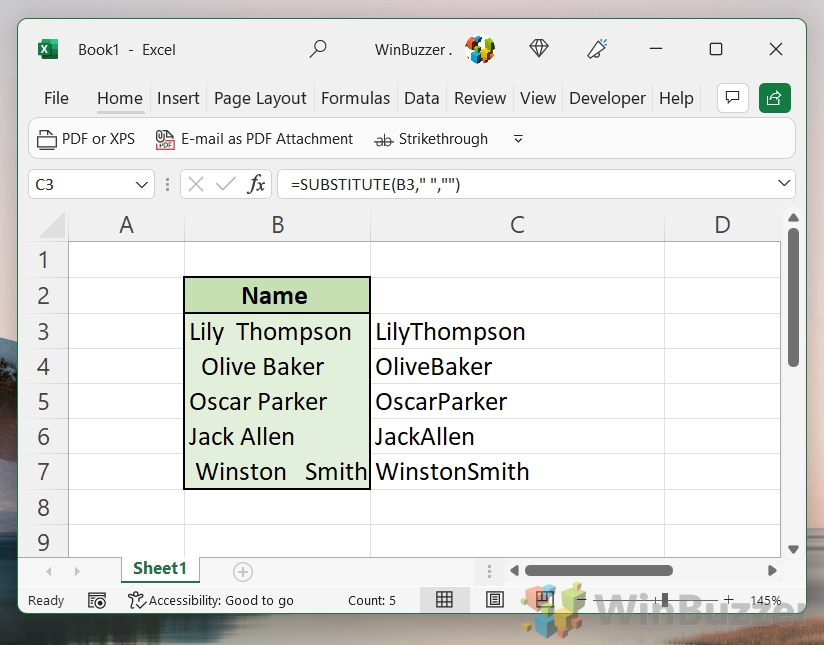
Task: Select cell showing OscarParker
Action: point(518,402)
